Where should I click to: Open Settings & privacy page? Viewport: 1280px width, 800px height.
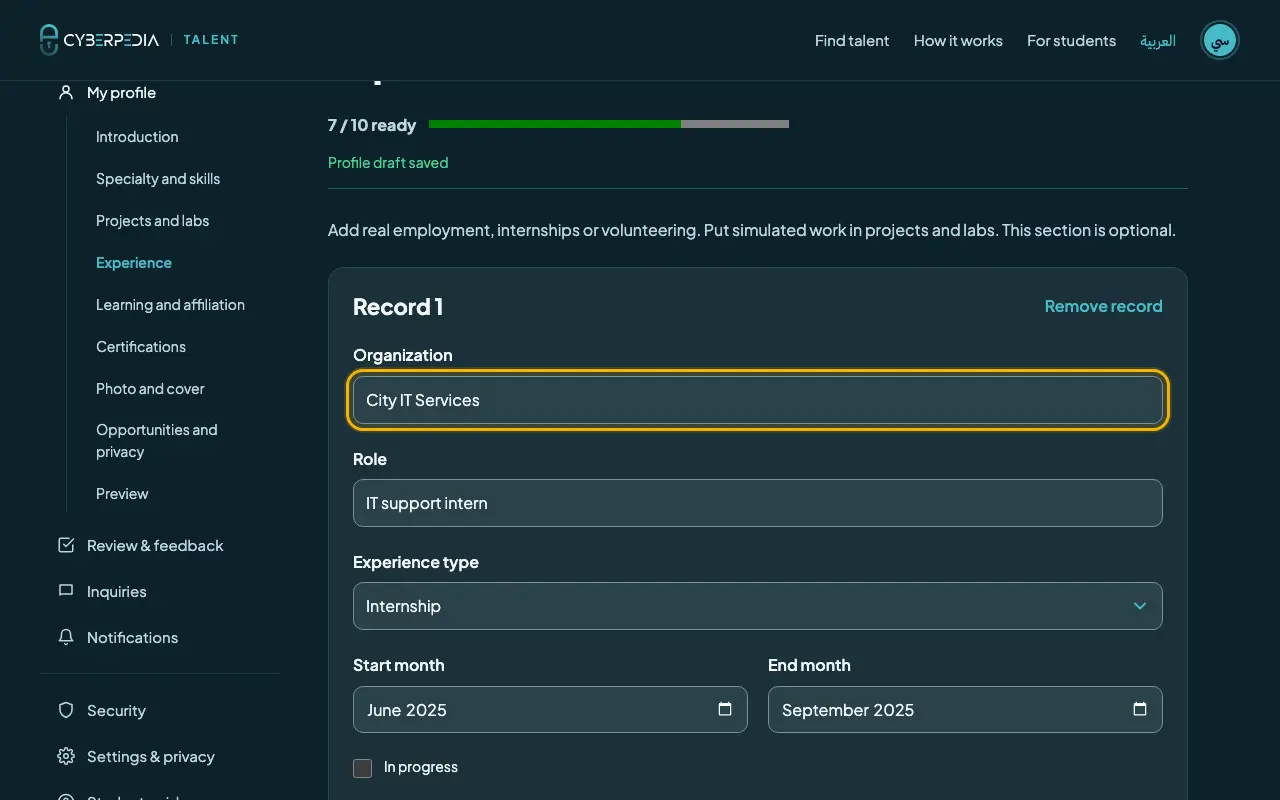(150, 756)
